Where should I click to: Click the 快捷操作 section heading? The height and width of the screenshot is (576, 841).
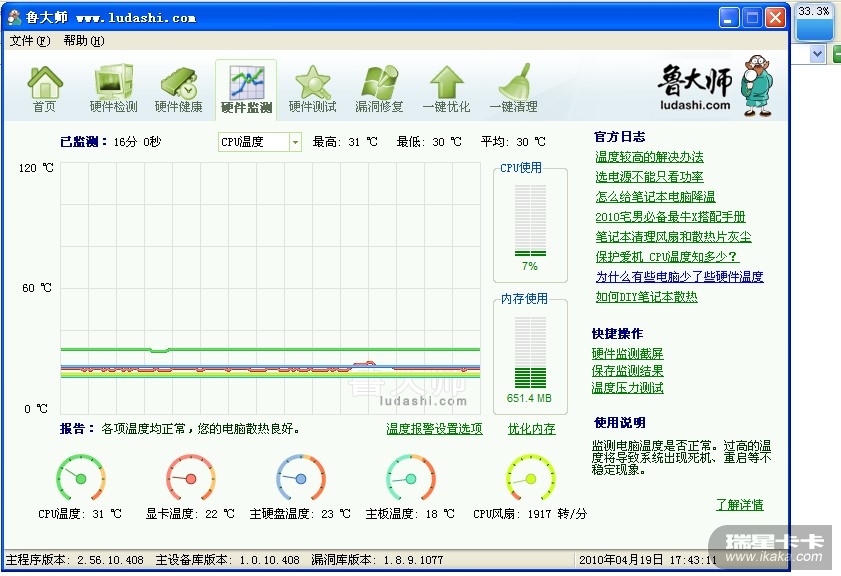point(617,334)
